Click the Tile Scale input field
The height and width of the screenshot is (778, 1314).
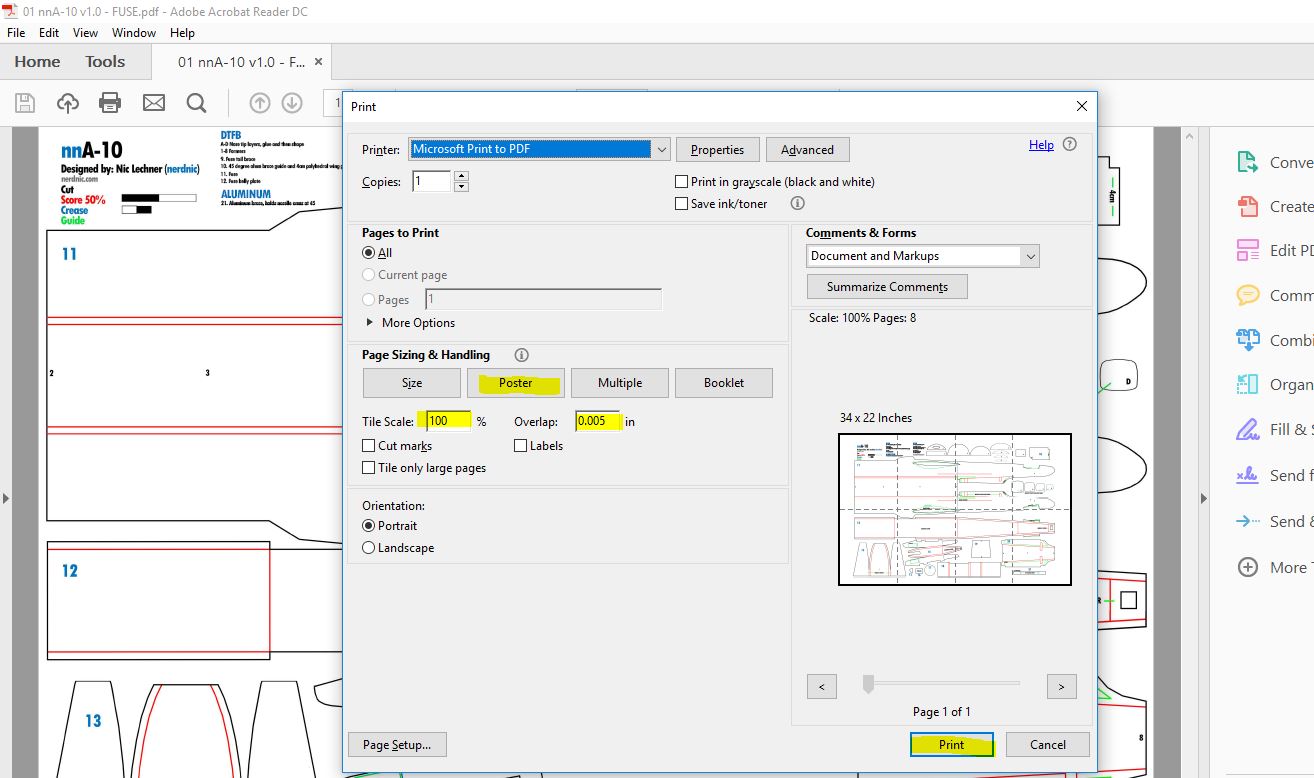tap(448, 421)
